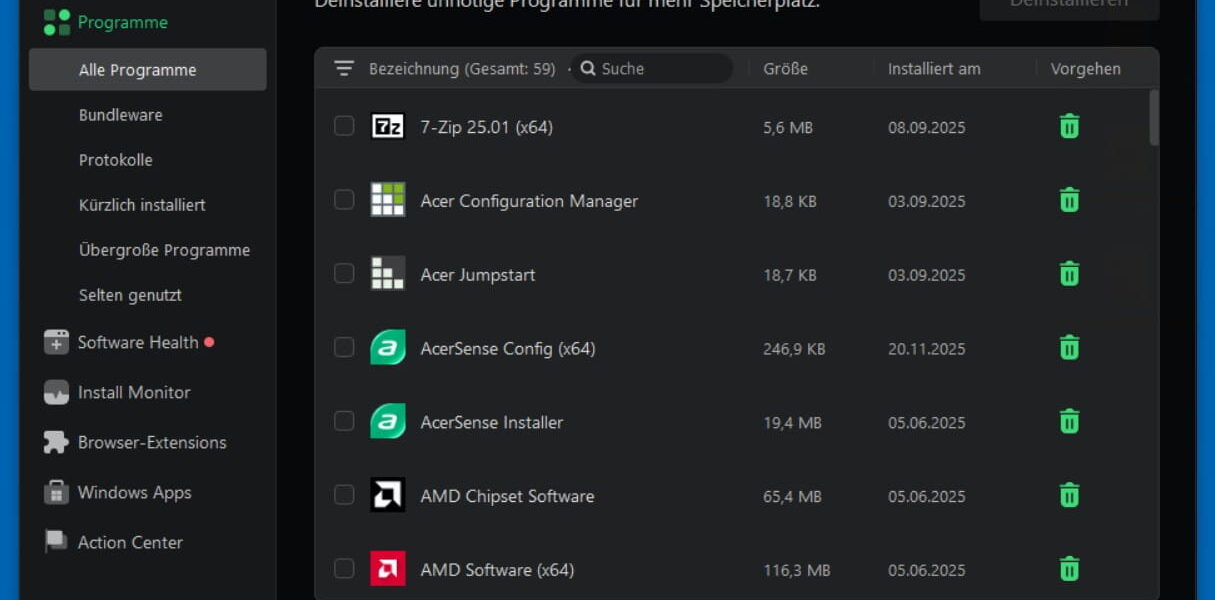This screenshot has height=600, width=1215.
Task: Click into the Suche search field
Action: coord(652,69)
